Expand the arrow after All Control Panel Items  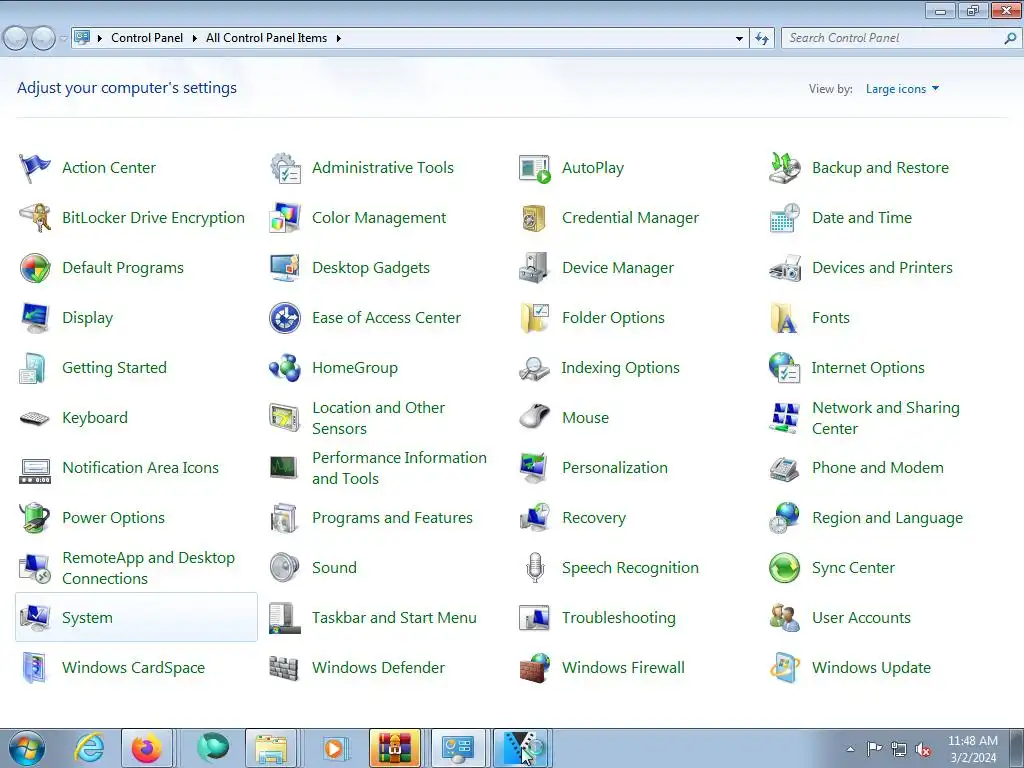coord(338,39)
